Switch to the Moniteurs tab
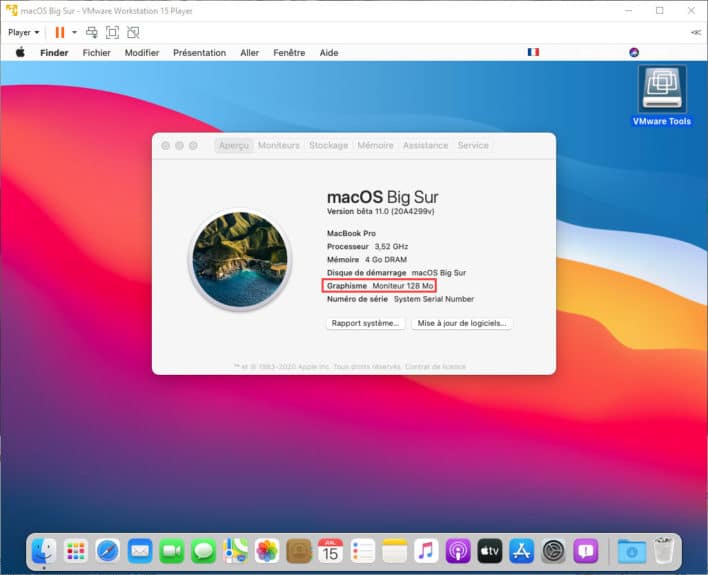This screenshot has width=708, height=575. [x=279, y=145]
